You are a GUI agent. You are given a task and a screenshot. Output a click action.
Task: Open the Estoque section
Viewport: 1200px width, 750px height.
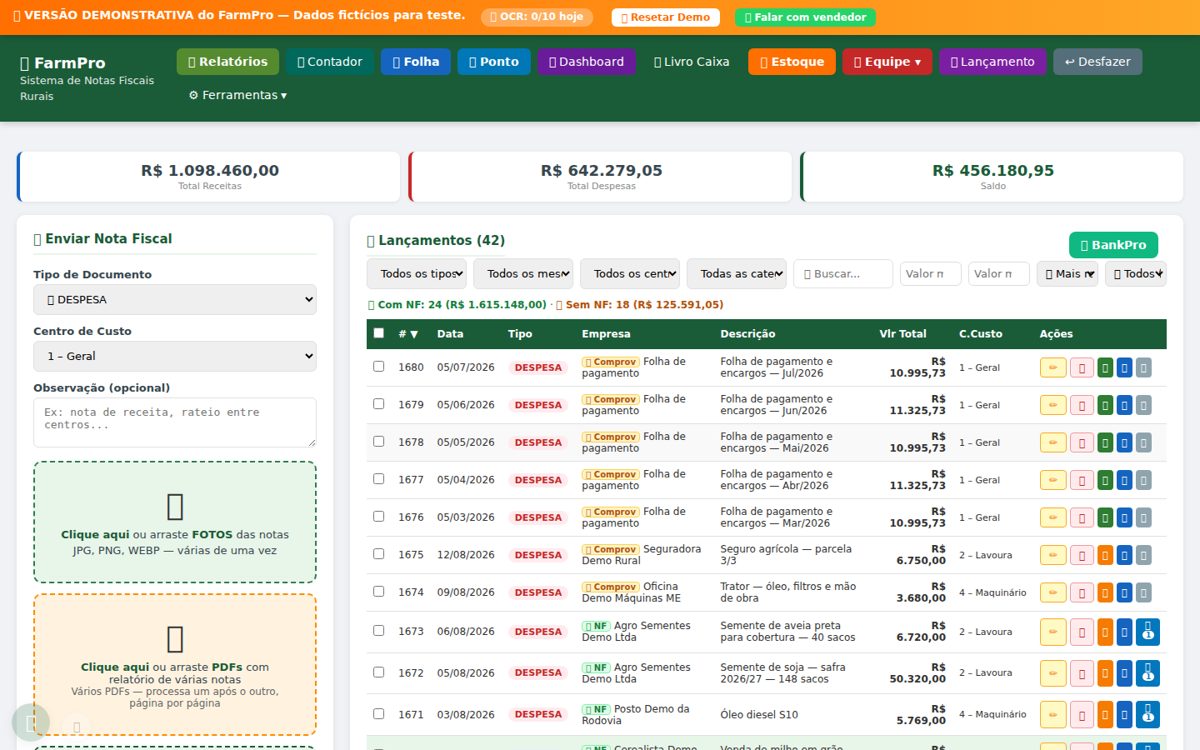pyautogui.click(x=792, y=62)
